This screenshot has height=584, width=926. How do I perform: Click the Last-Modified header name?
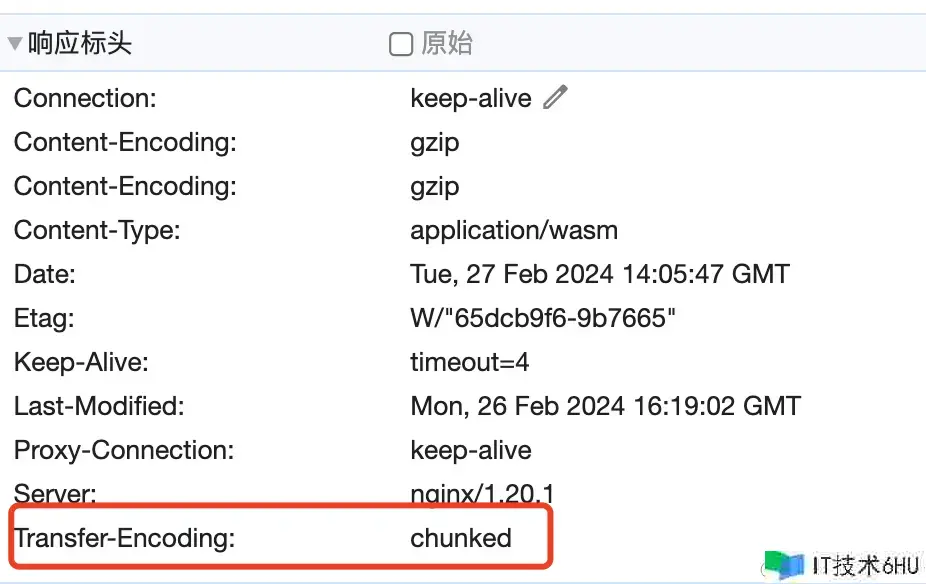tap(99, 406)
